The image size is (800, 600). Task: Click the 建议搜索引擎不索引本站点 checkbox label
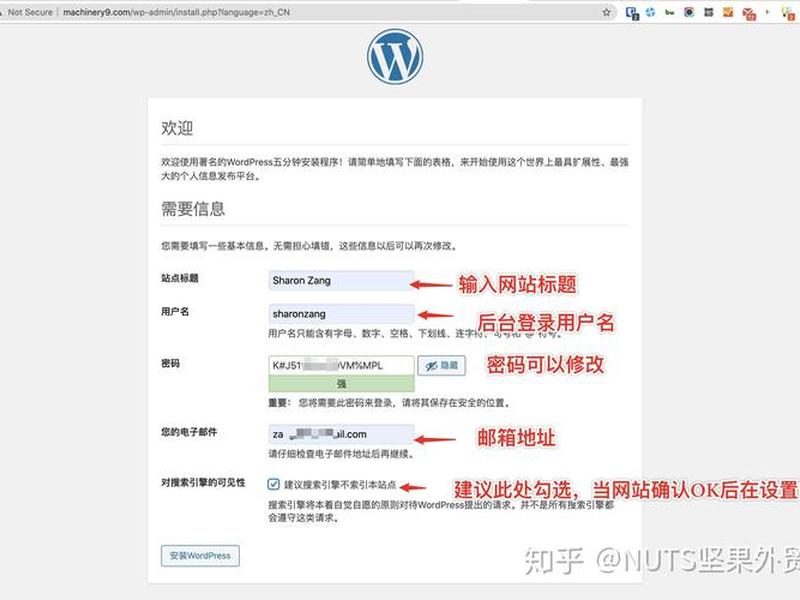coord(340,485)
